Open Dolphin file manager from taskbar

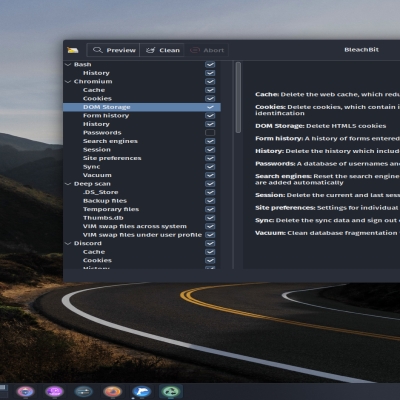tap(141, 391)
